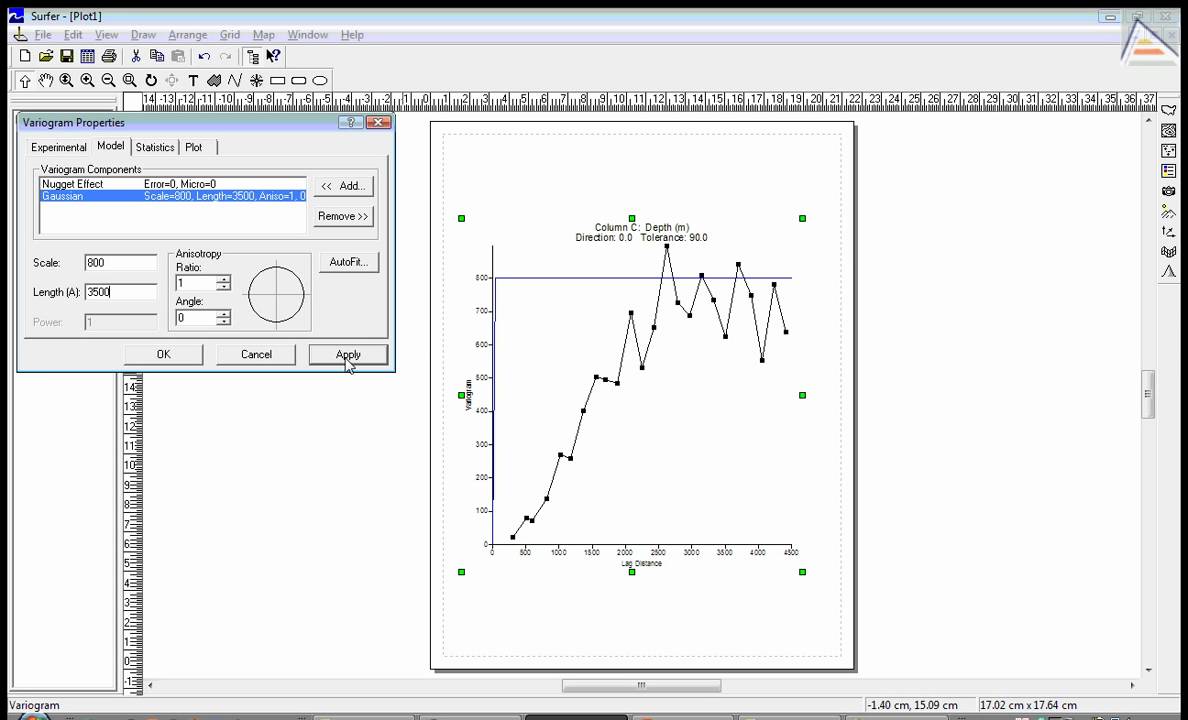Create a base map from right toolbar
1188x720 pixels.
pos(1168,111)
